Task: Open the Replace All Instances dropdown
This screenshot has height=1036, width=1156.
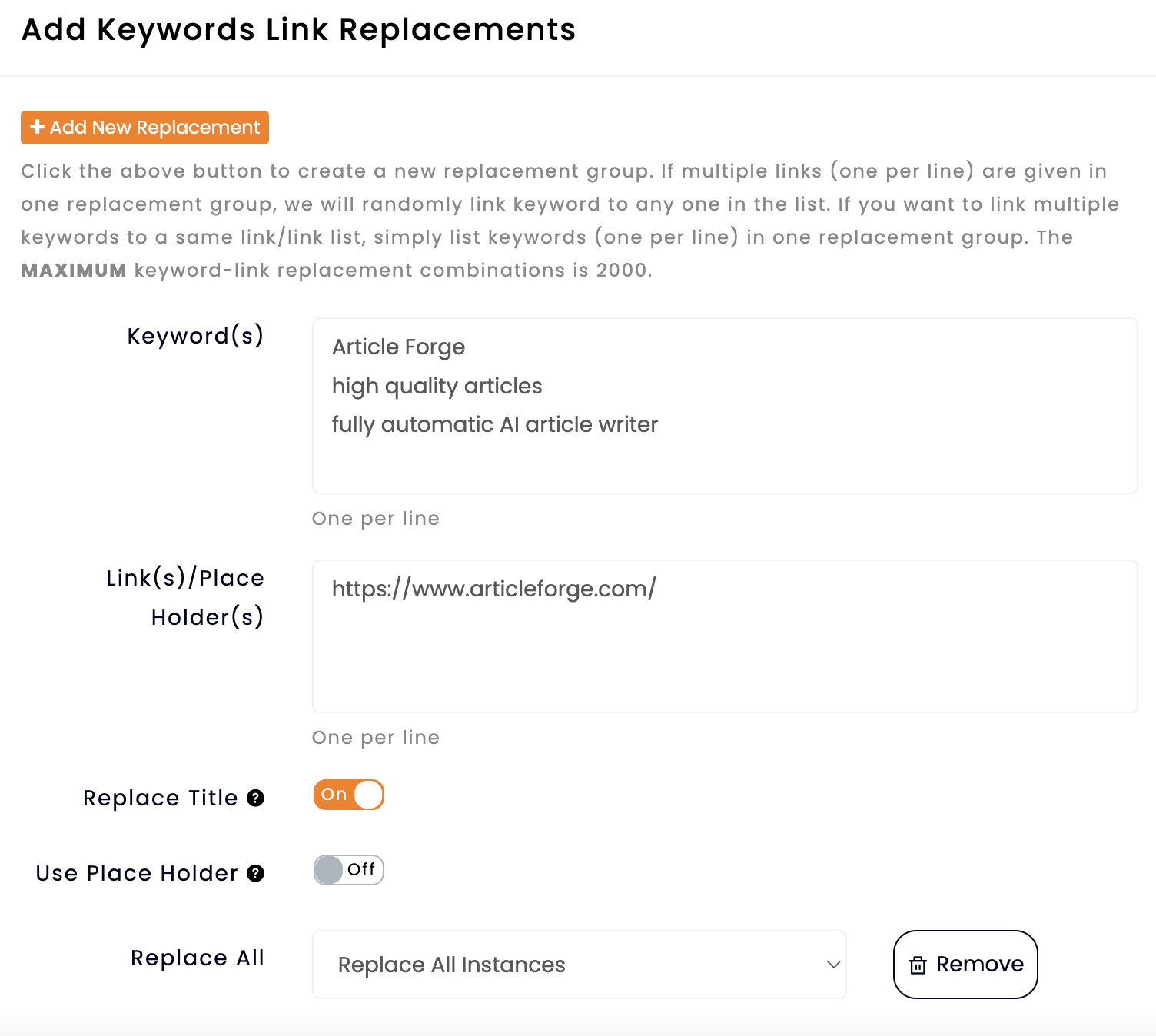Action: (x=578, y=965)
